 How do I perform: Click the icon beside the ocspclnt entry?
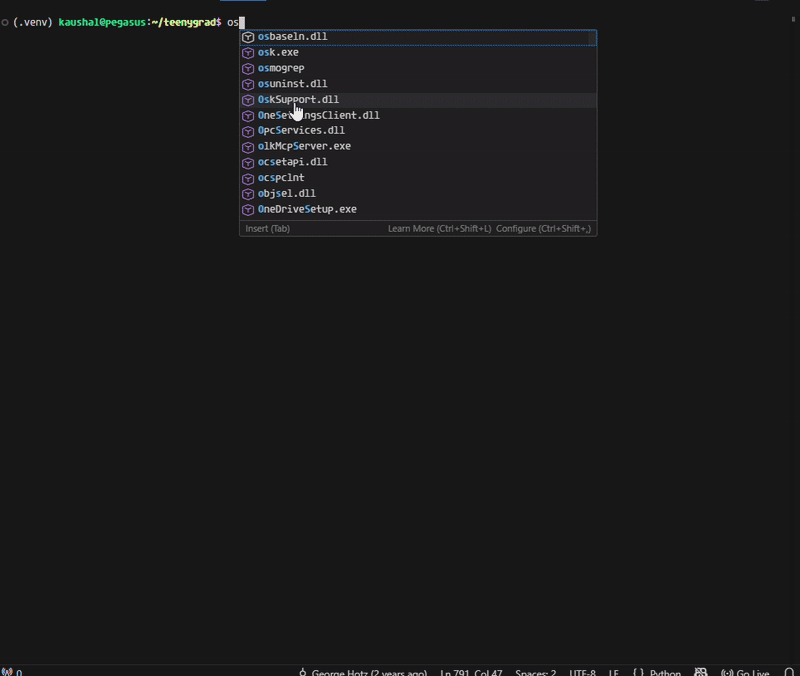coord(249,178)
